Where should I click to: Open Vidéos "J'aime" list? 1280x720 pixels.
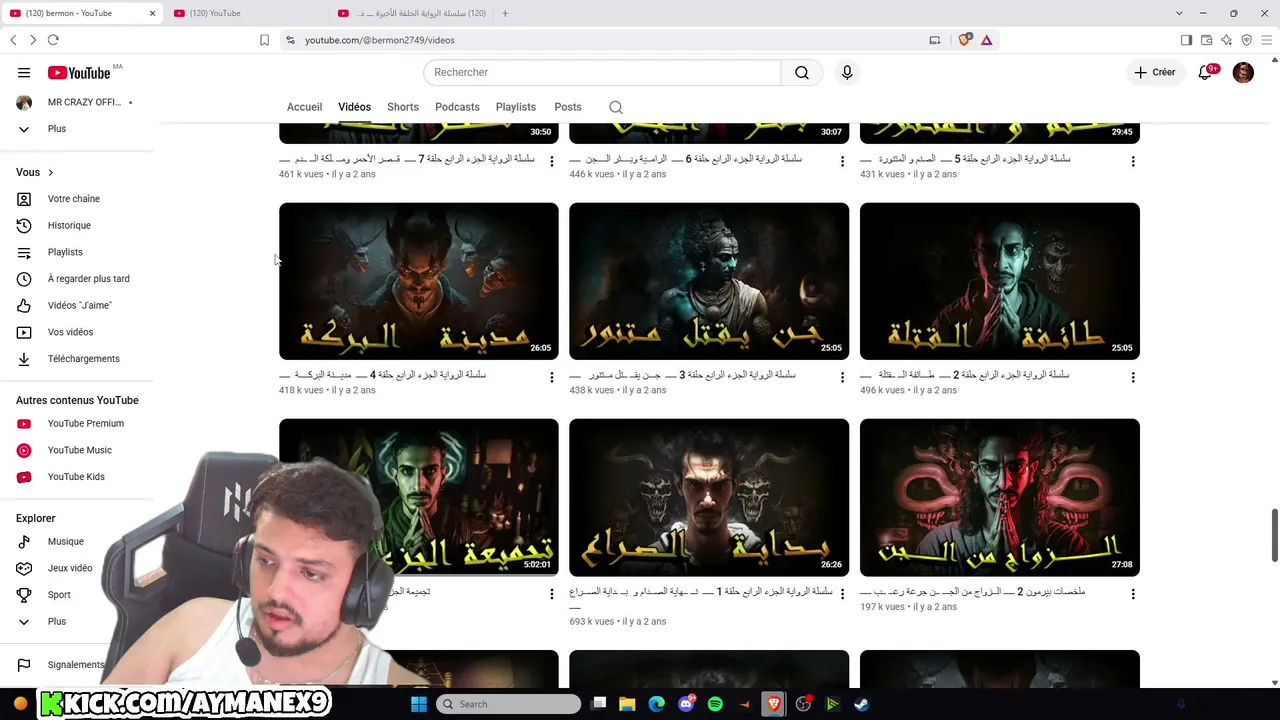coord(78,305)
